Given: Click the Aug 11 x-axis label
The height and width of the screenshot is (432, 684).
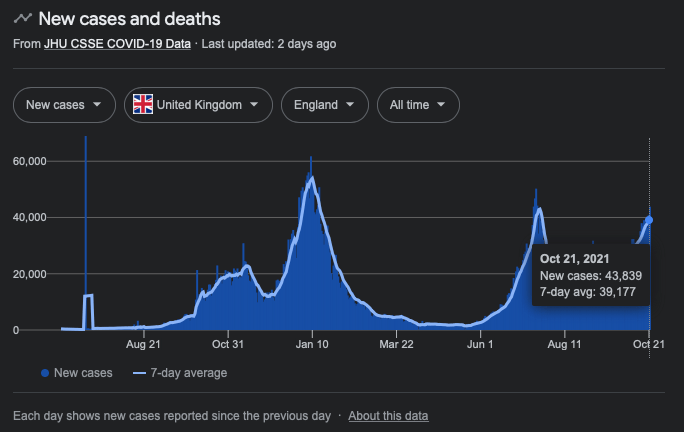Looking at the screenshot, I should coord(564,345).
